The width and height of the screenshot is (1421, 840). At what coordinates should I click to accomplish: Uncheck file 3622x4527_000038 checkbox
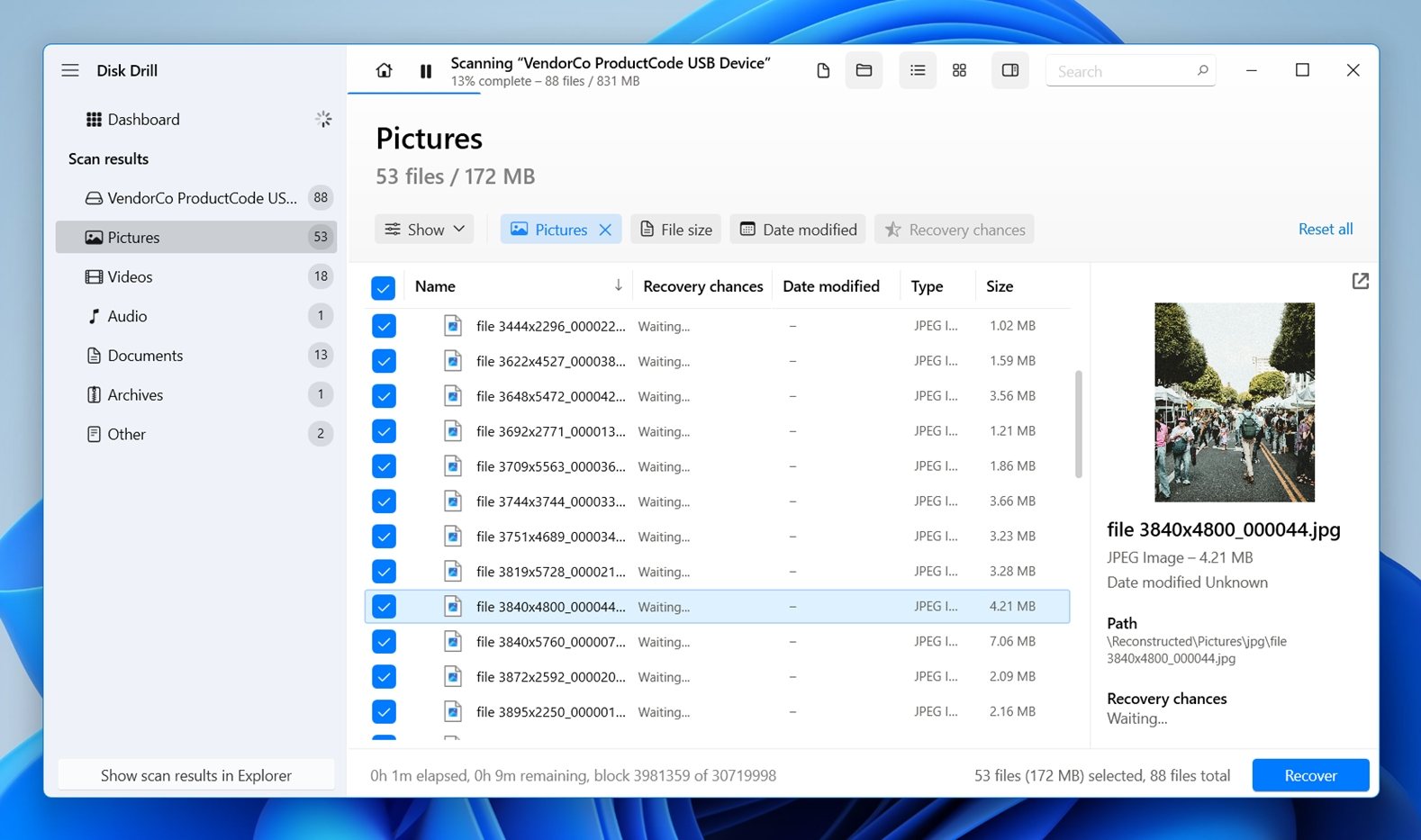pyautogui.click(x=384, y=361)
